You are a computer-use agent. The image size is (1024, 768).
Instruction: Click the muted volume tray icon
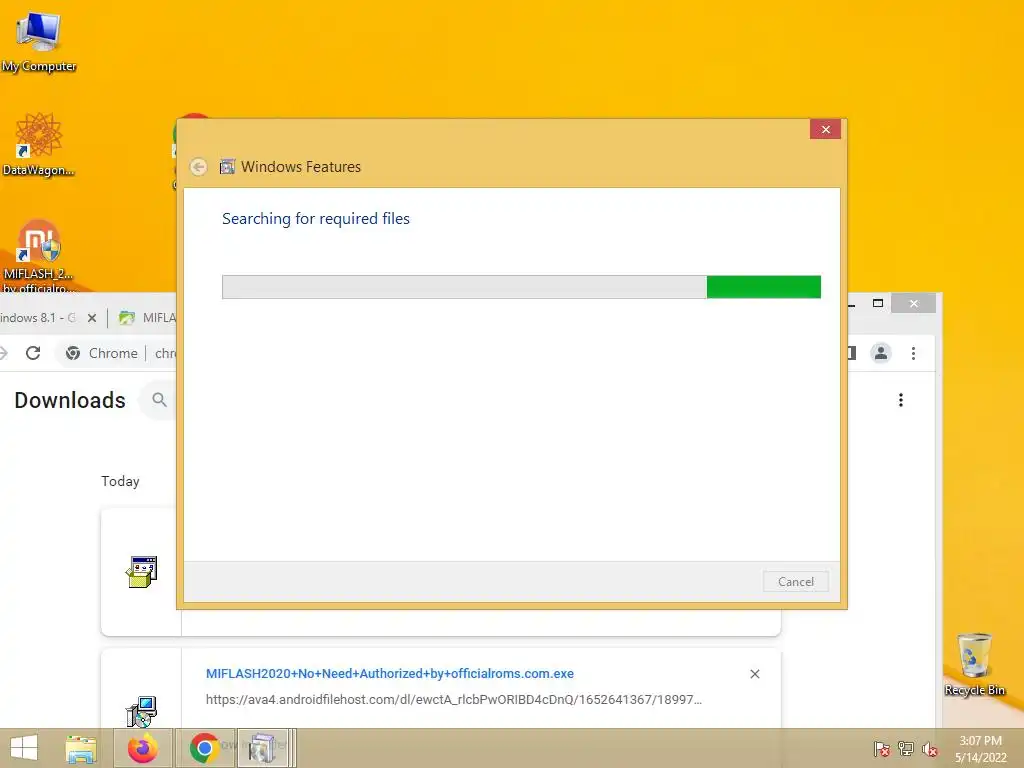(929, 749)
